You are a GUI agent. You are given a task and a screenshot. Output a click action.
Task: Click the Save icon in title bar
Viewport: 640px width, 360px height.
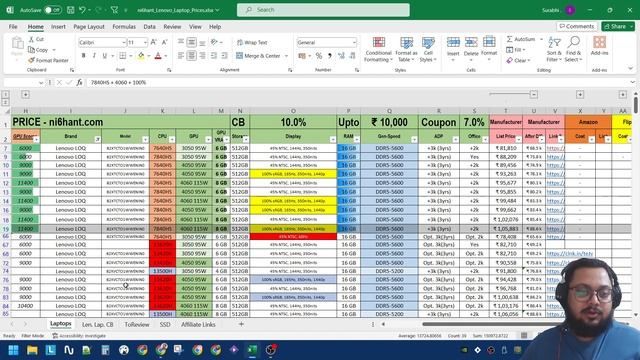[x=71, y=10]
